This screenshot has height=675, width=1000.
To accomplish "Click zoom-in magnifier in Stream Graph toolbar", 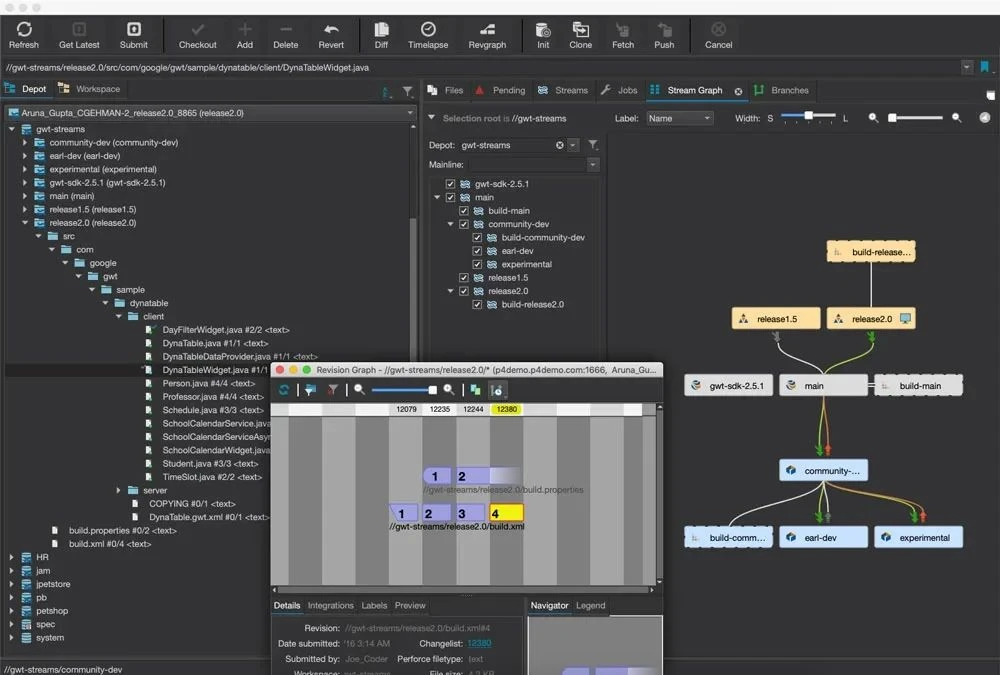I will [957, 118].
